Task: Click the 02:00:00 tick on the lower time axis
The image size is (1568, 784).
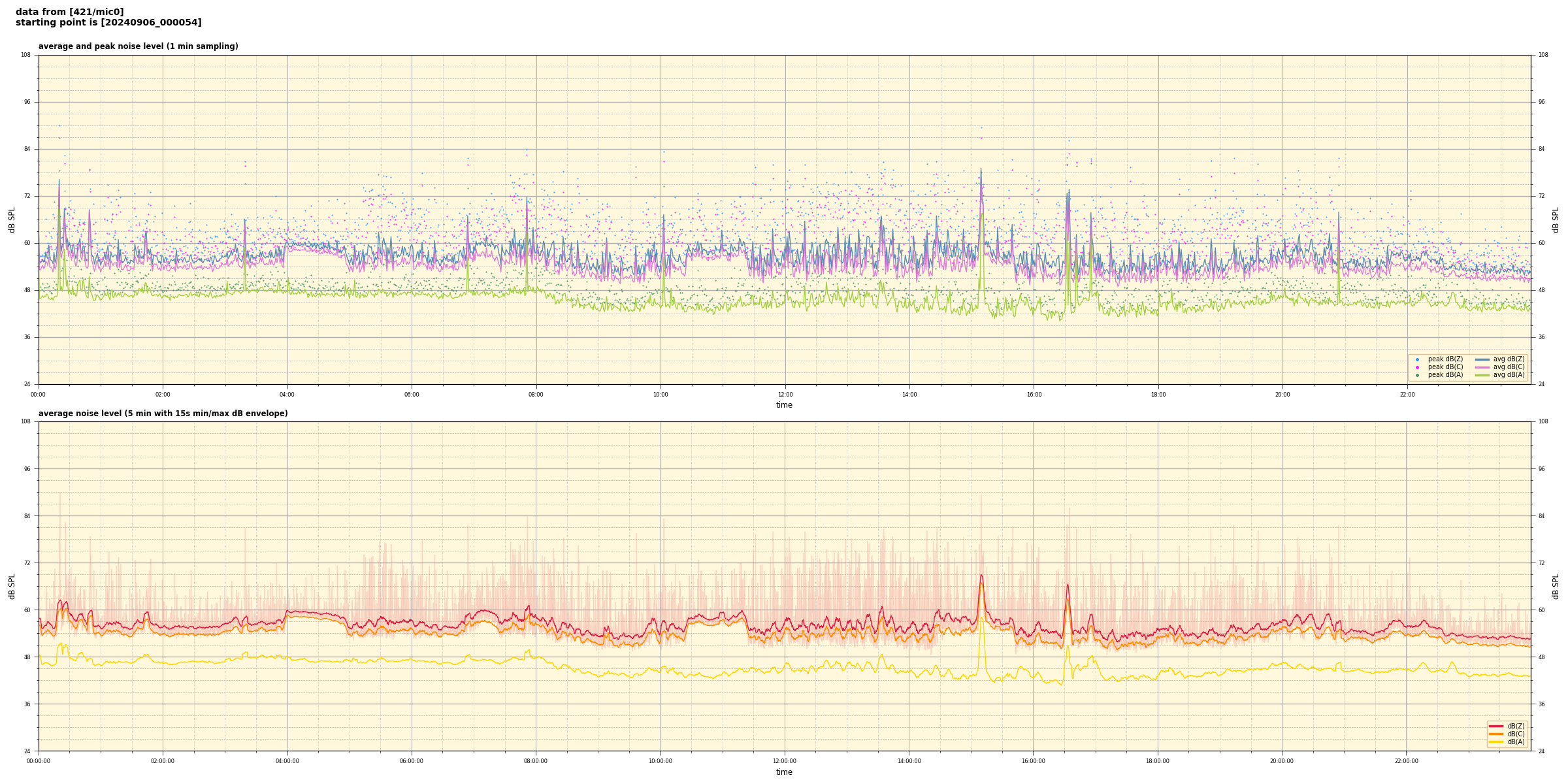Action: (163, 761)
